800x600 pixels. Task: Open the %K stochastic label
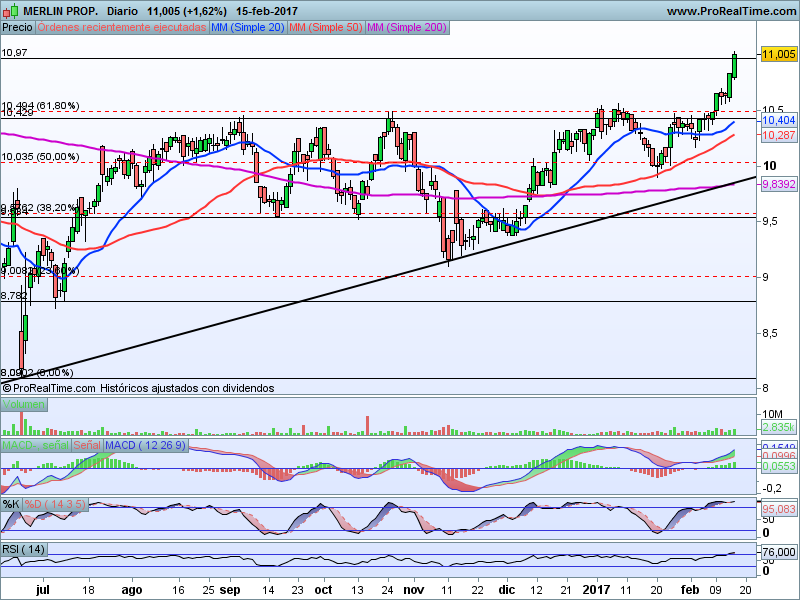pos(11,505)
